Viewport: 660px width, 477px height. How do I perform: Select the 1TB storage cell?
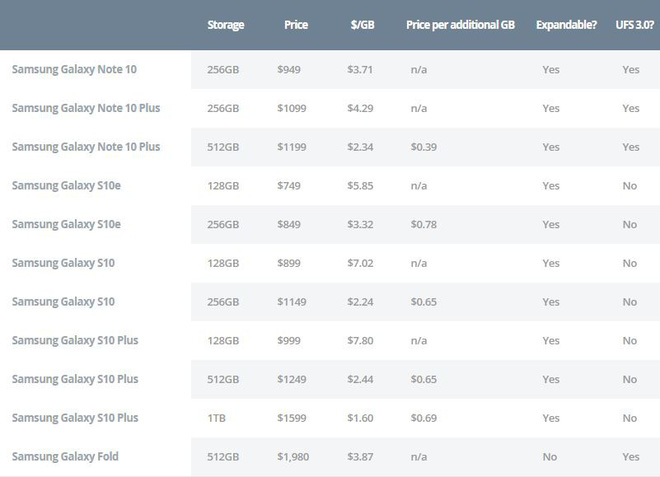click(217, 418)
